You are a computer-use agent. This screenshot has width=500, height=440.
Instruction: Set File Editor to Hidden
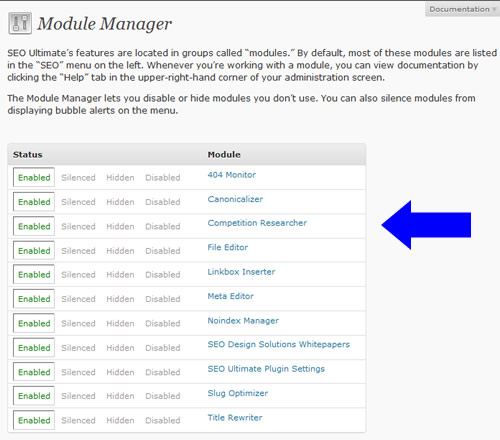120,251
